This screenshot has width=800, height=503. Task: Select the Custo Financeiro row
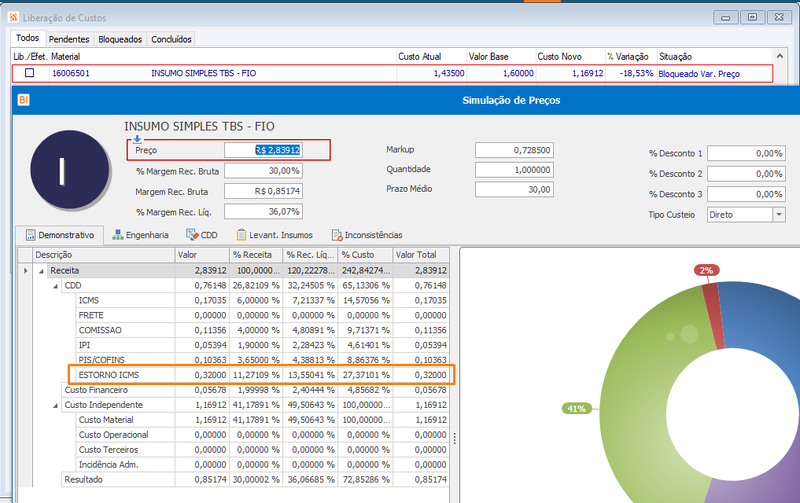(x=255, y=390)
